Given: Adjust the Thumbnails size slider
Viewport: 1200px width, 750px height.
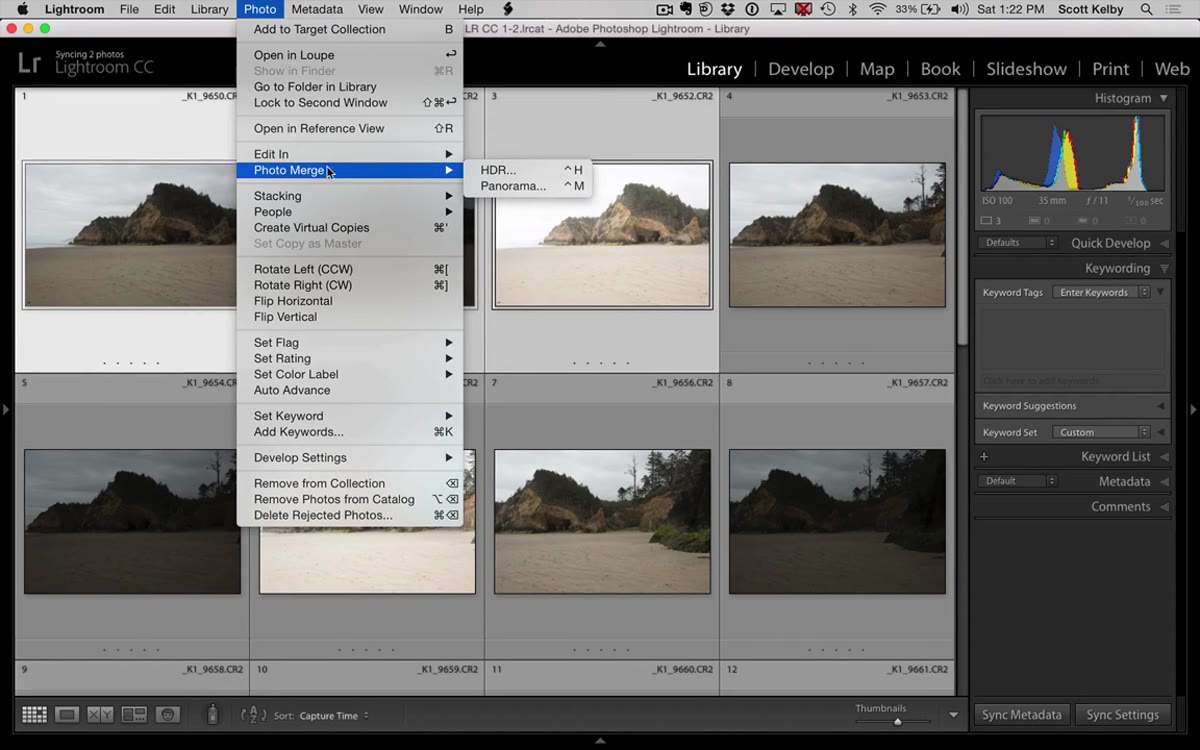Looking at the screenshot, I should 897,721.
